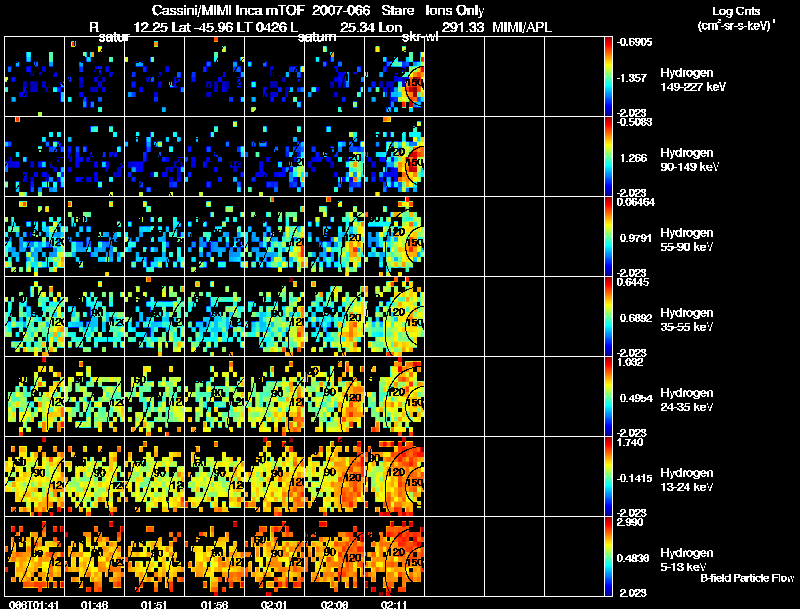800x609 pixels.
Task: Select the 90-149 keV panel at 02:11
Action: click(x=394, y=157)
